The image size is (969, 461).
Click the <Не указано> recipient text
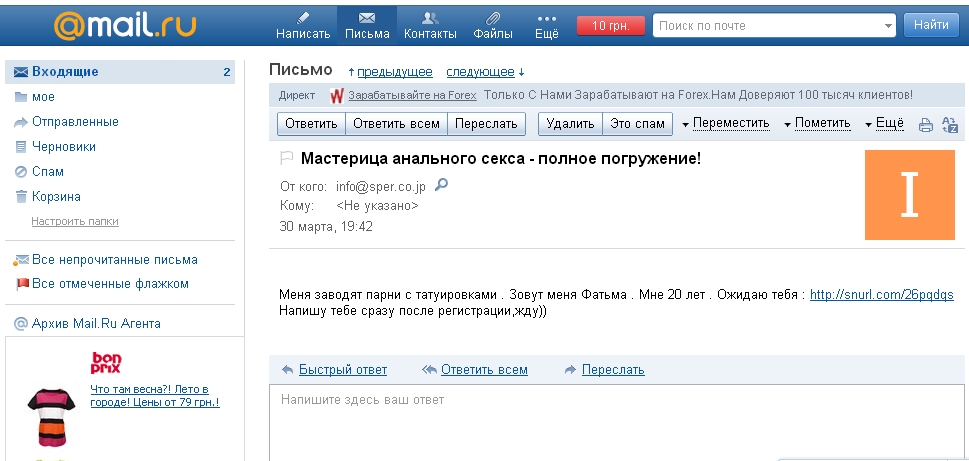coord(377,206)
